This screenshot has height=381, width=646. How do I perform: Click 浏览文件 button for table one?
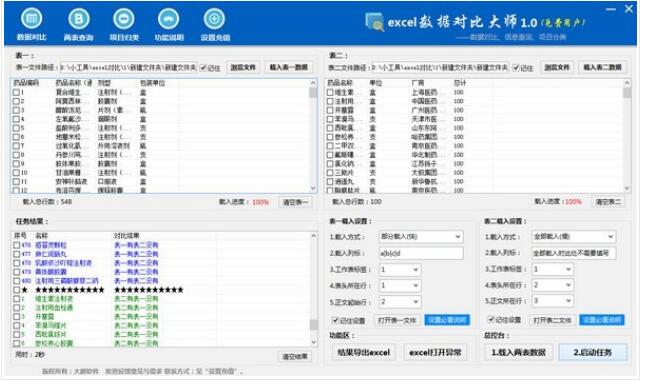(x=243, y=67)
